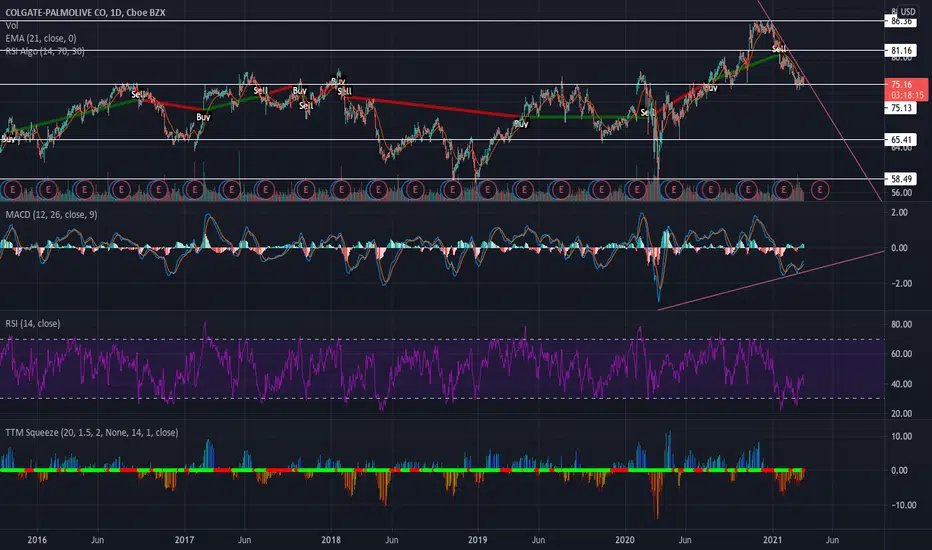The image size is (932, 550).
Task: Select the RSI Algo (14, 70, 30) legend
Action: pyautogui.click(x=45, y=51)
